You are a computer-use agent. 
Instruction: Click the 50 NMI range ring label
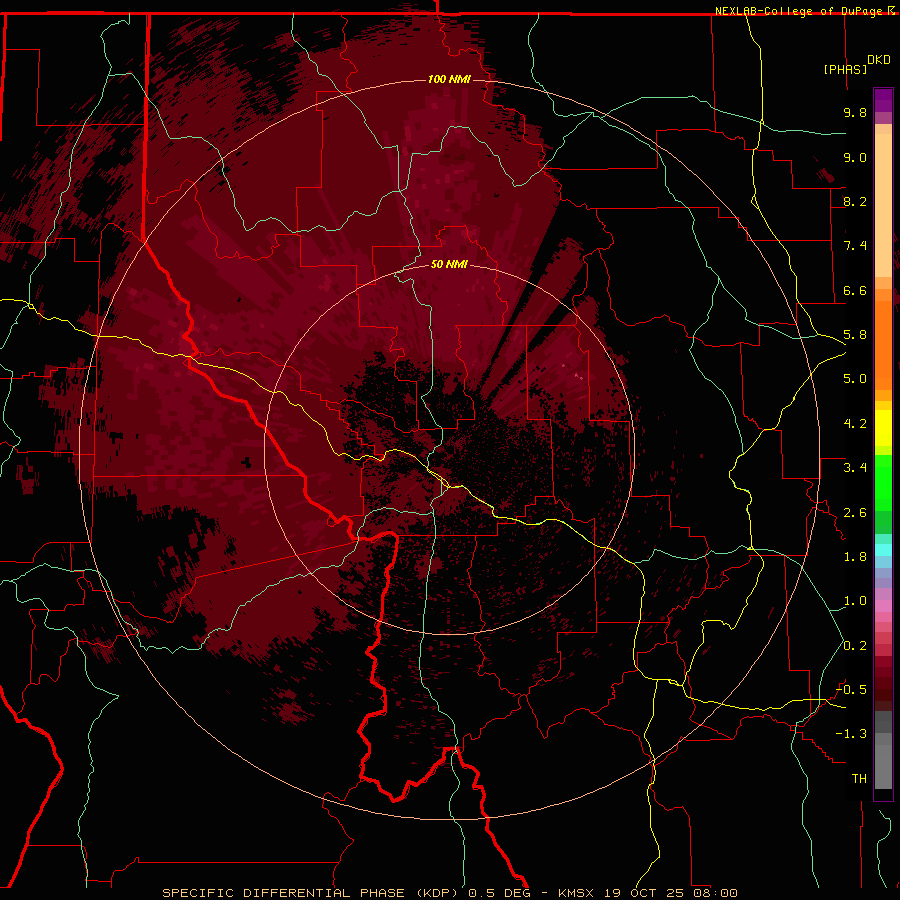click(x=449, y=264)
